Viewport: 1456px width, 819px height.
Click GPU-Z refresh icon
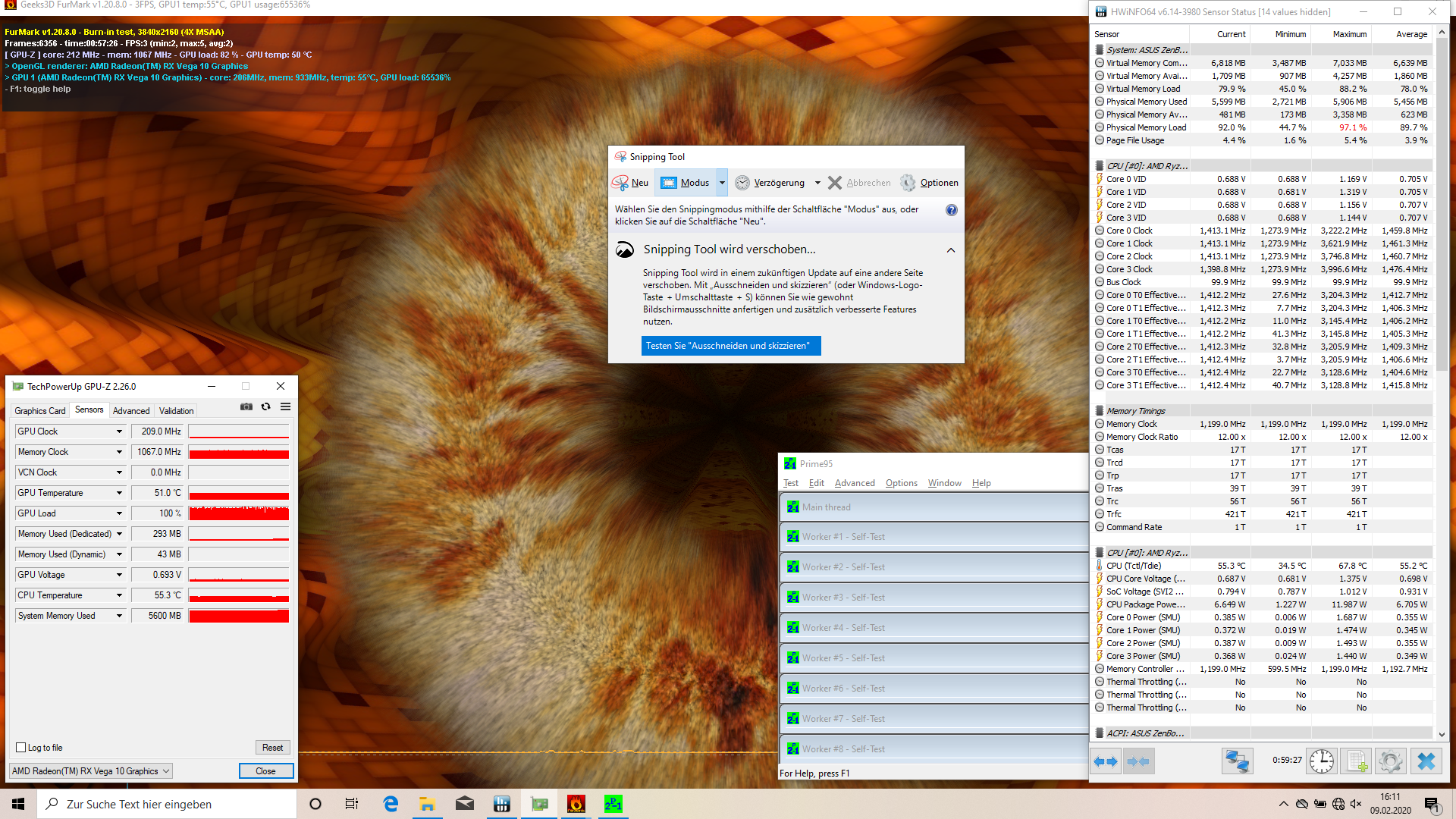(x=266, y=407)
